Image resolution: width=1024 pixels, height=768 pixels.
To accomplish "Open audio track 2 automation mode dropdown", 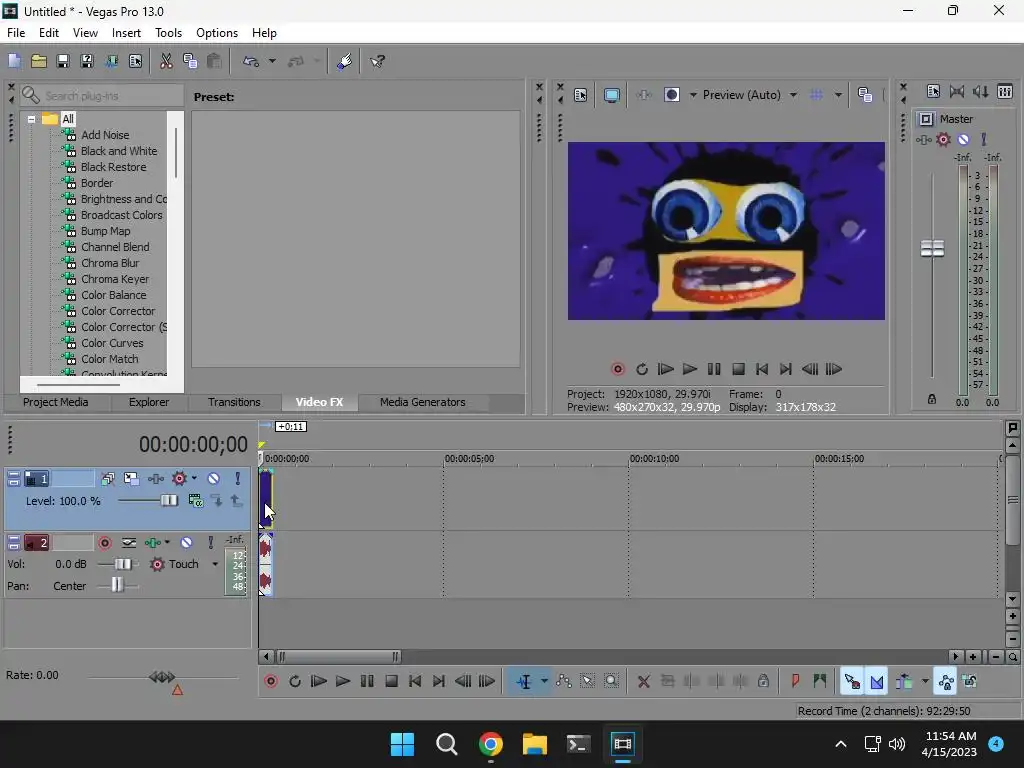I will tap(215, 564).
